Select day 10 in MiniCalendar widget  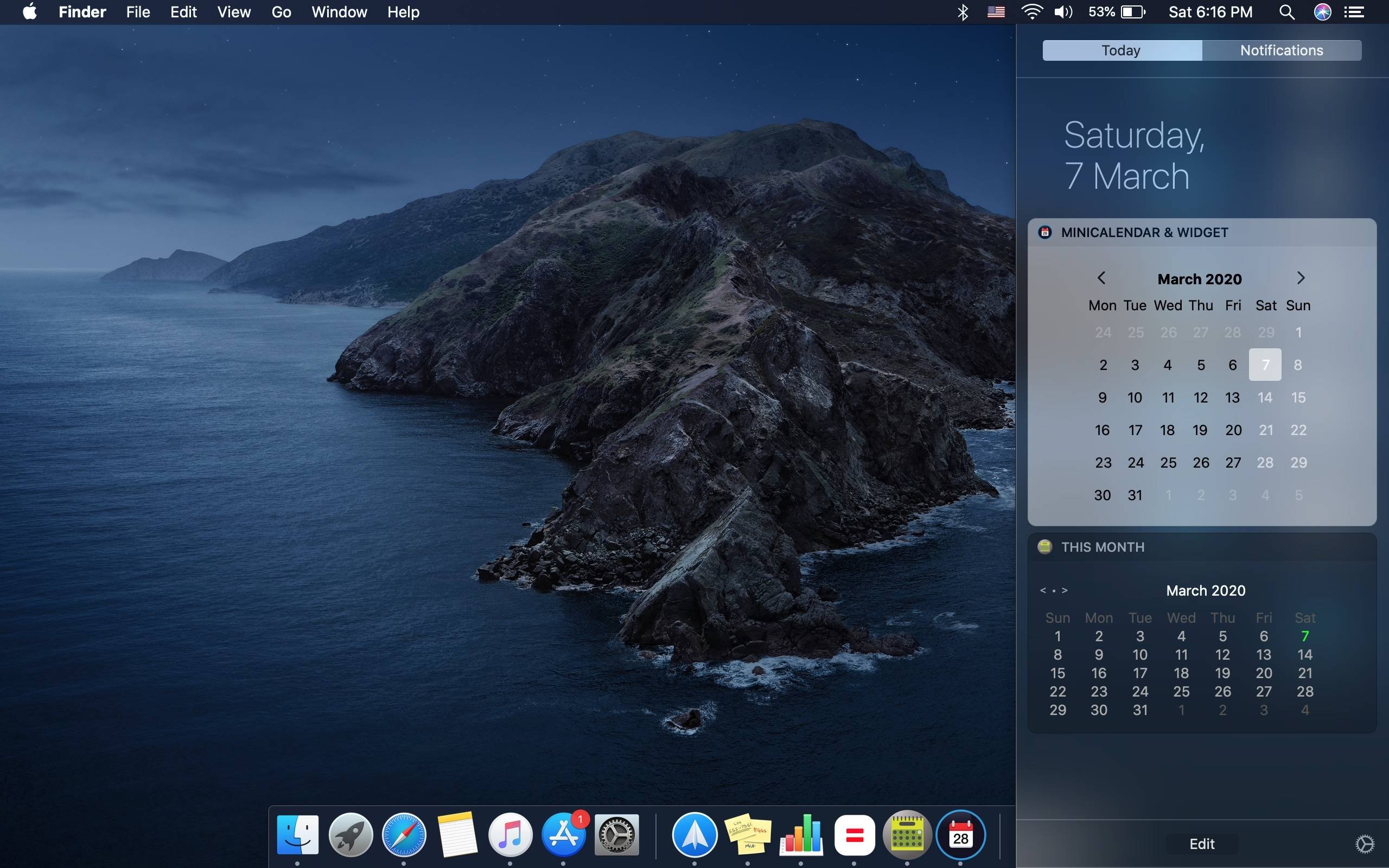[x=1135, y=397]
